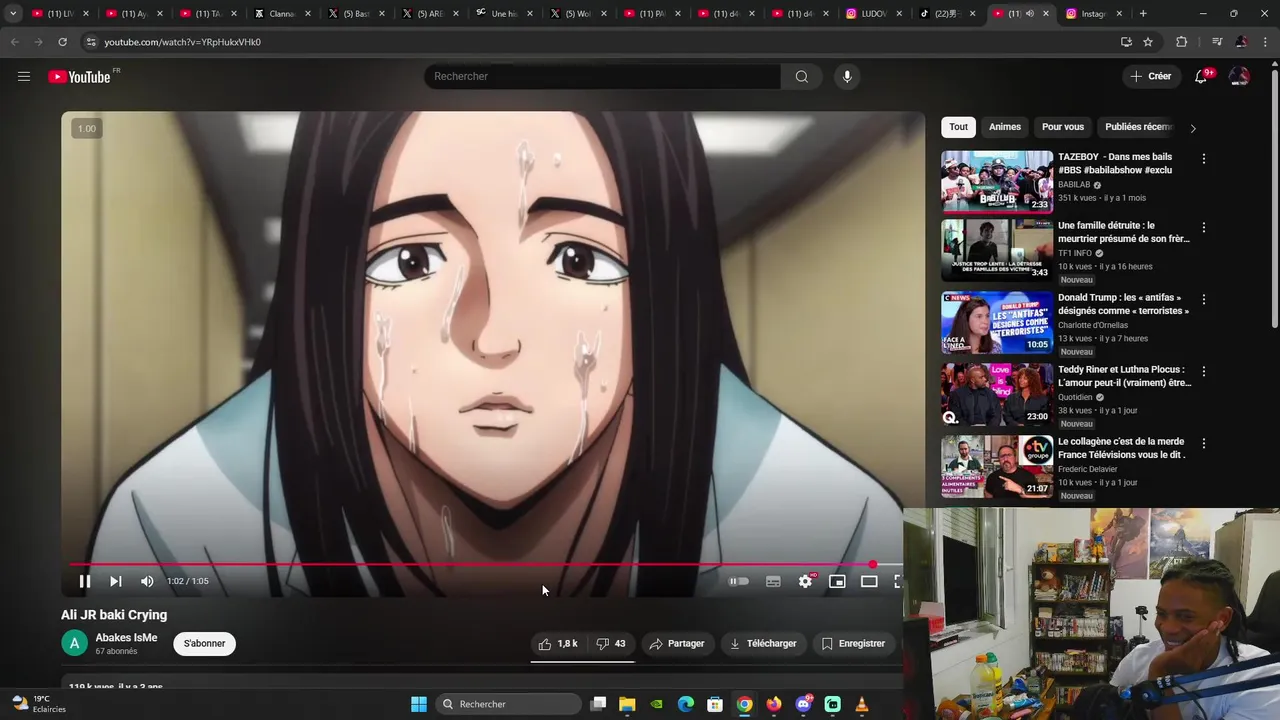
Task: Toggle theater mode view
Action: point(869,581)
